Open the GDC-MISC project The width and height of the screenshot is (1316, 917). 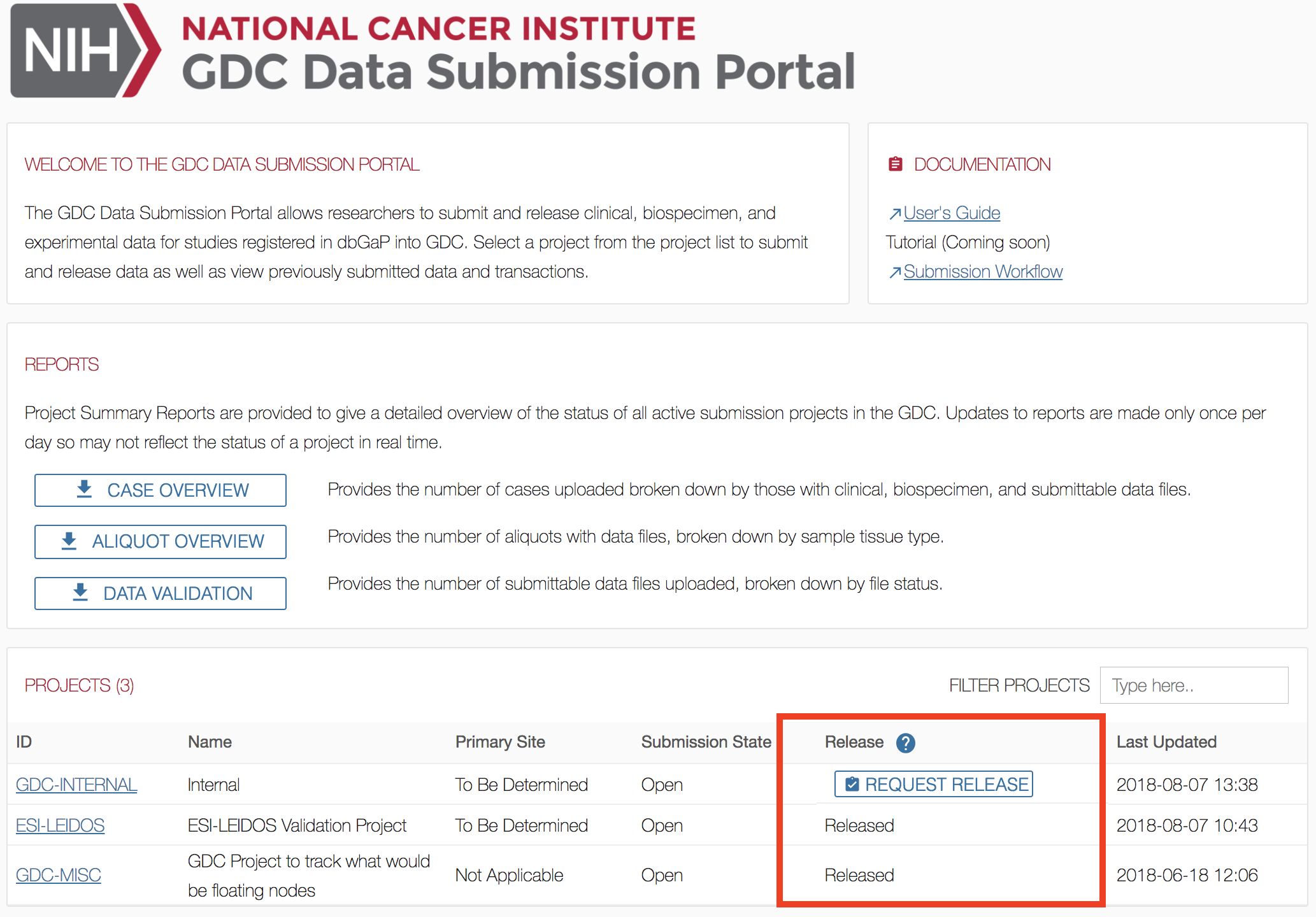58,875
